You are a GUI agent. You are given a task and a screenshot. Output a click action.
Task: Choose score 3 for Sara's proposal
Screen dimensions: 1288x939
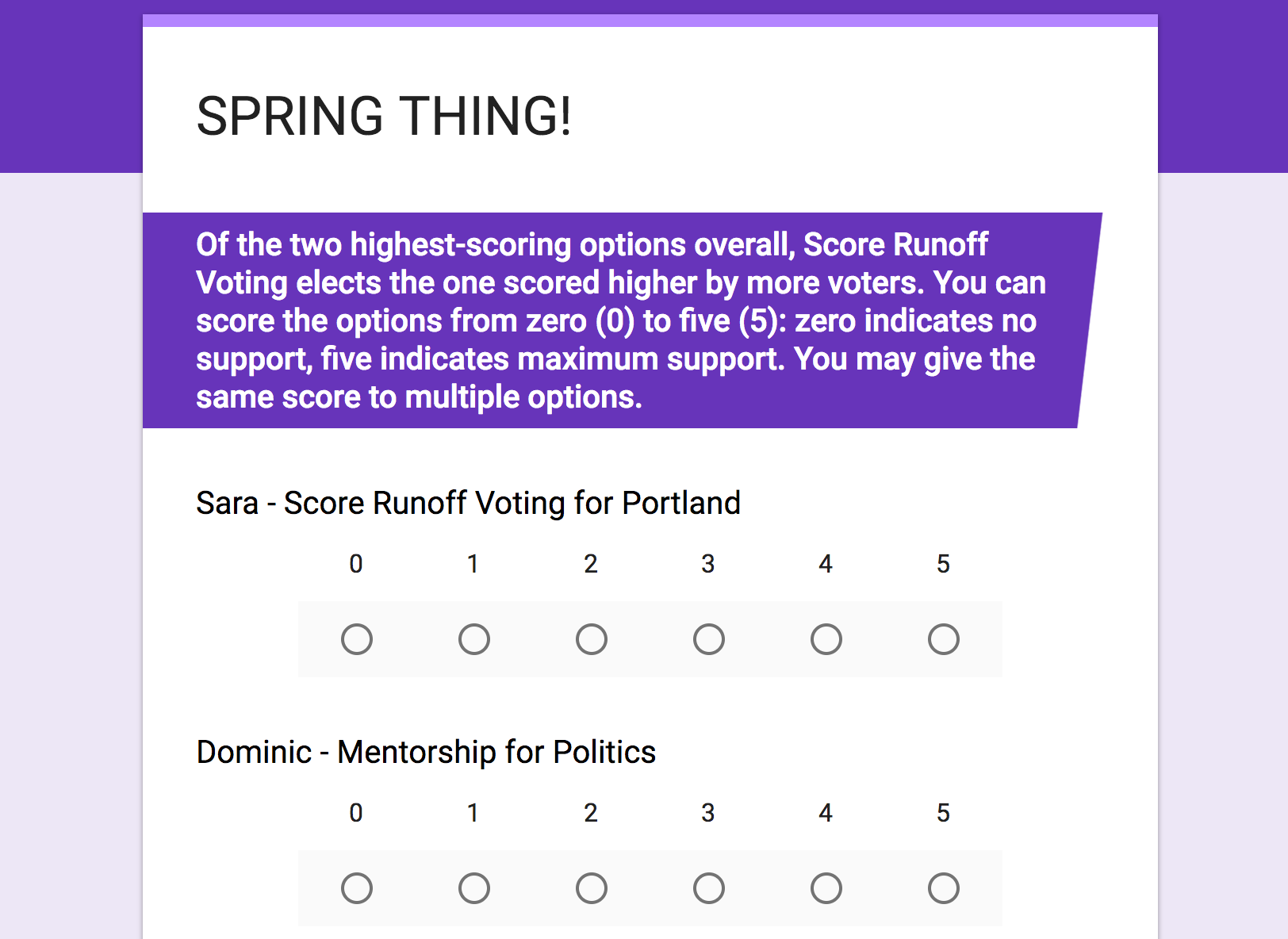tap(708, 639)
